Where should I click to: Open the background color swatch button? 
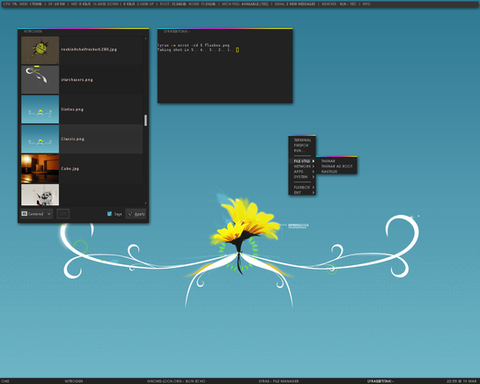(x=63, y=214)
